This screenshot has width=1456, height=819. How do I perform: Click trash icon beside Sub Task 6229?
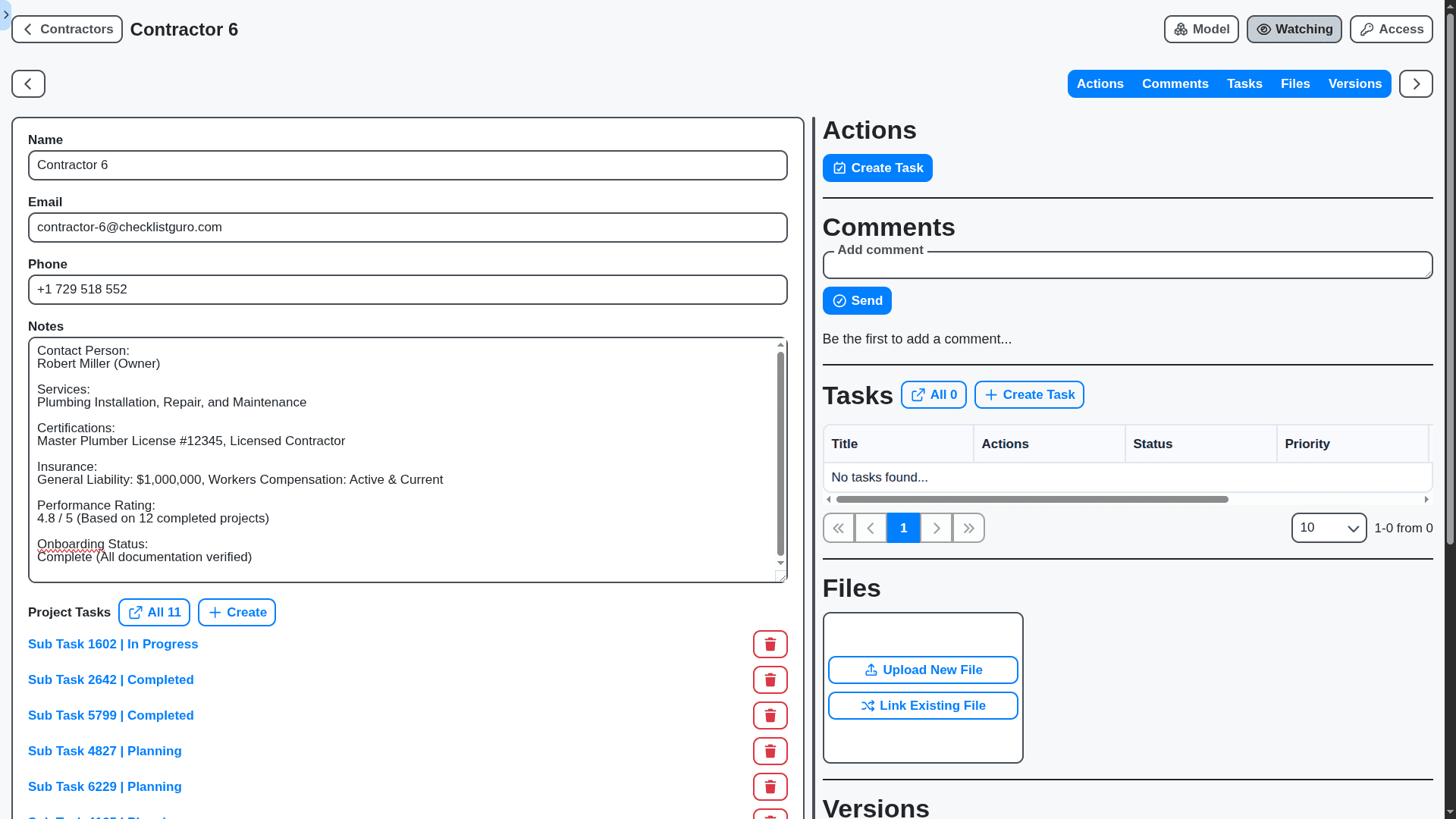[x=770, y=787]
